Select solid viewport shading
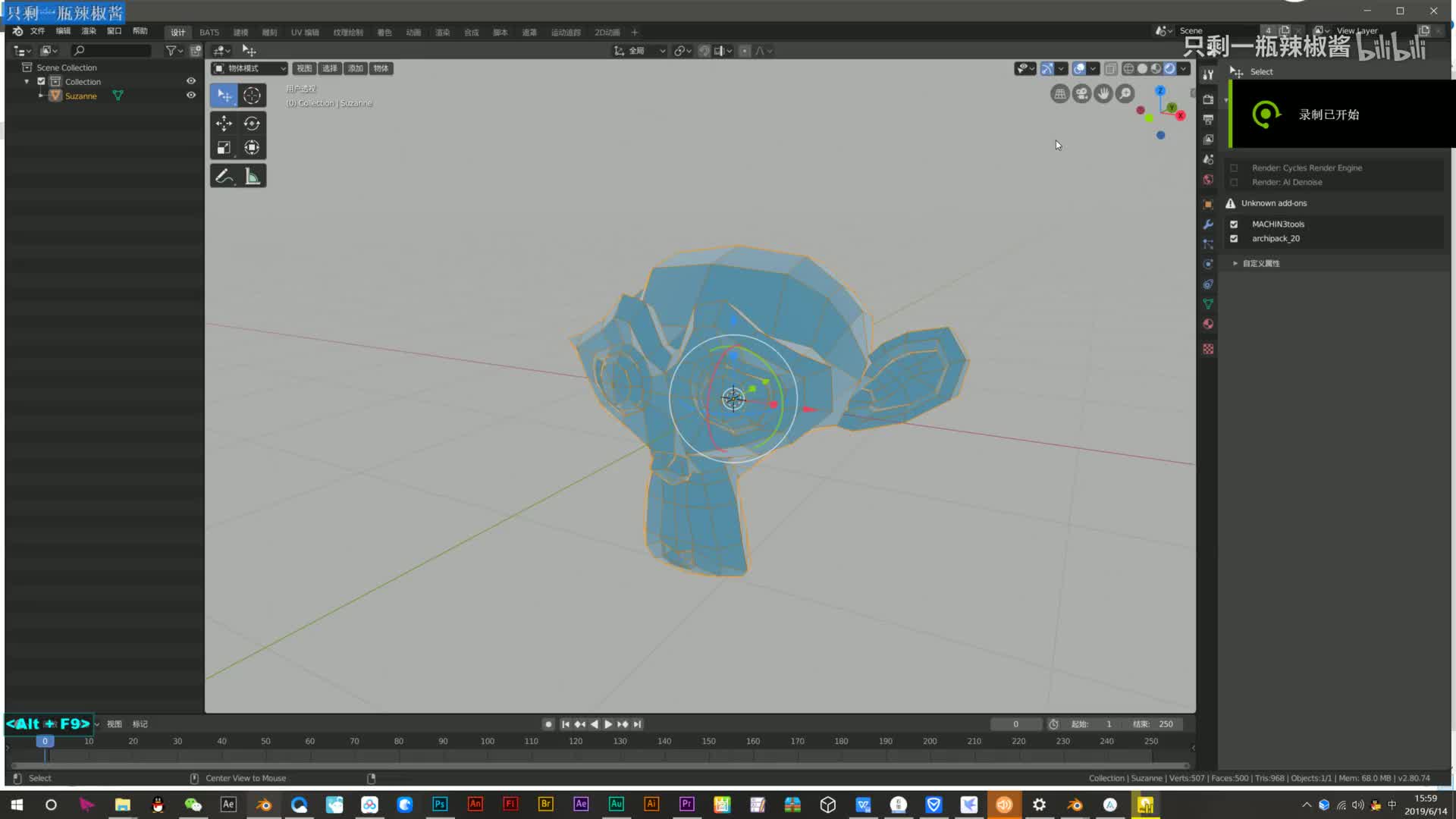 tap(1142, 69)
